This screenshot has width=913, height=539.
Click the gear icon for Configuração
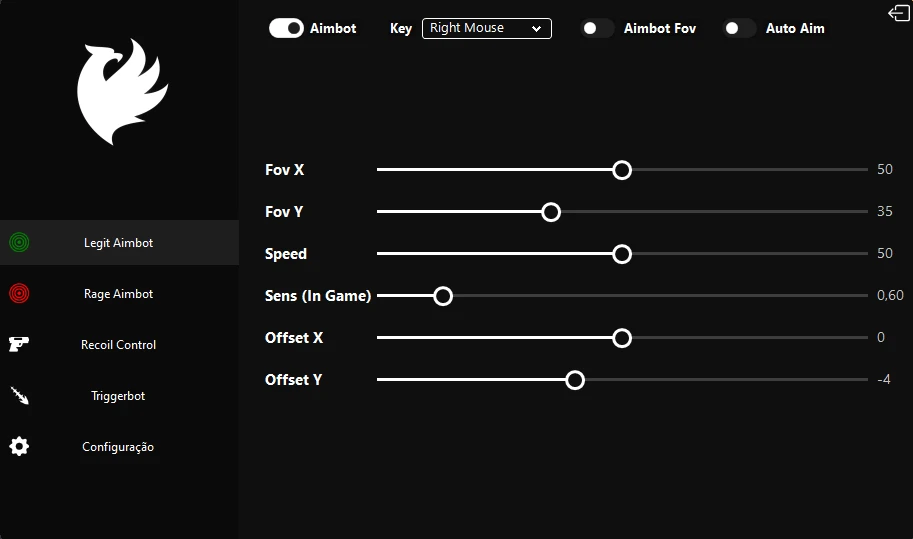[19, 447]
